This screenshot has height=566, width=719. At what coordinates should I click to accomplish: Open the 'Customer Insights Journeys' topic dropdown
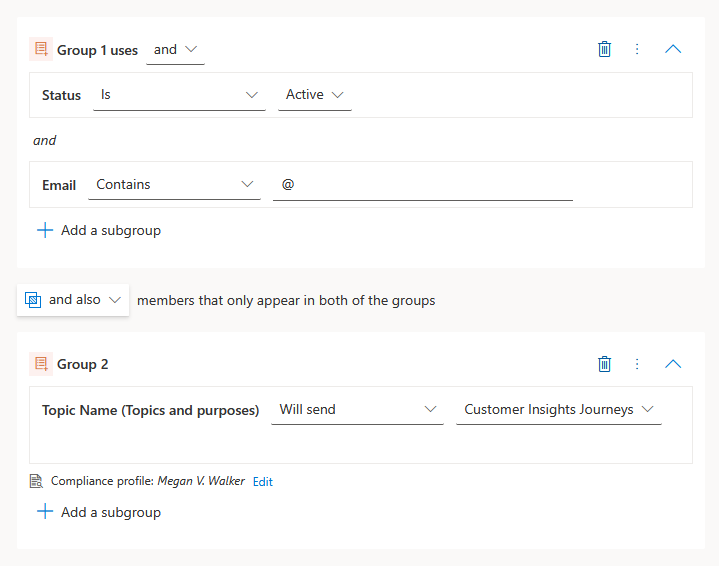click(x=558, y=410)
